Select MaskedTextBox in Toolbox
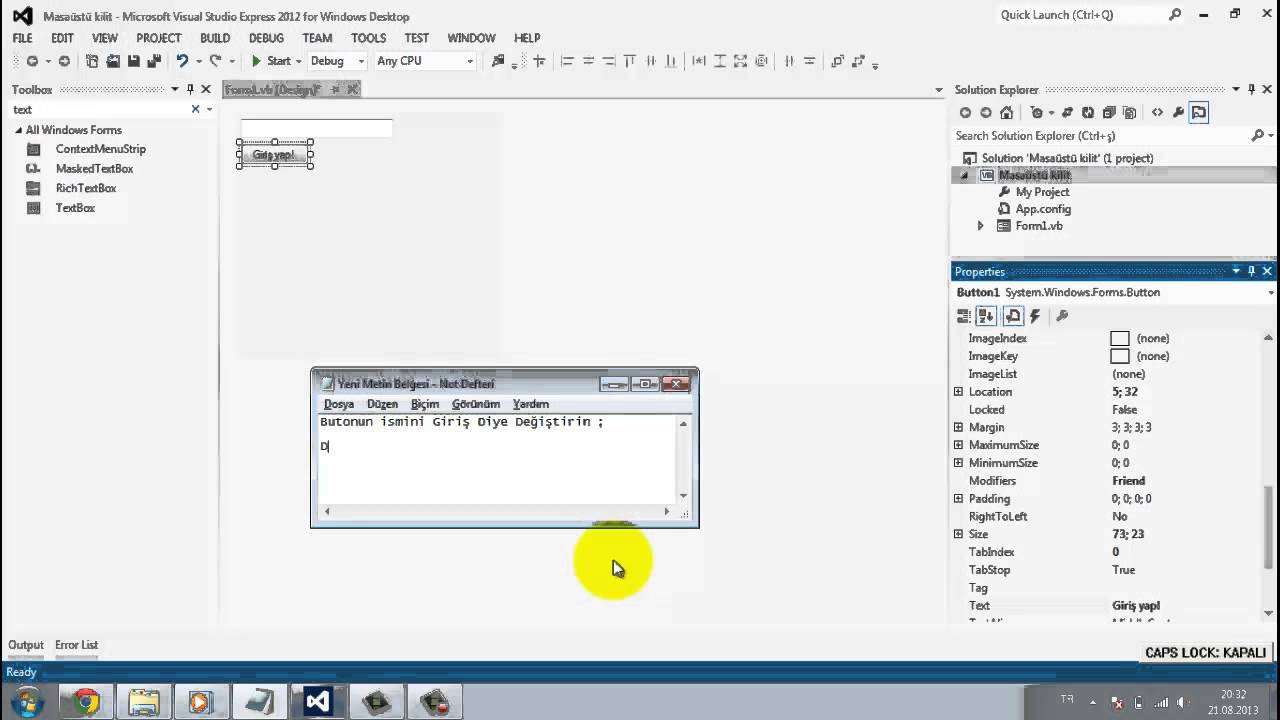This screenshot has height=720, width=1280. pos(94,169)
